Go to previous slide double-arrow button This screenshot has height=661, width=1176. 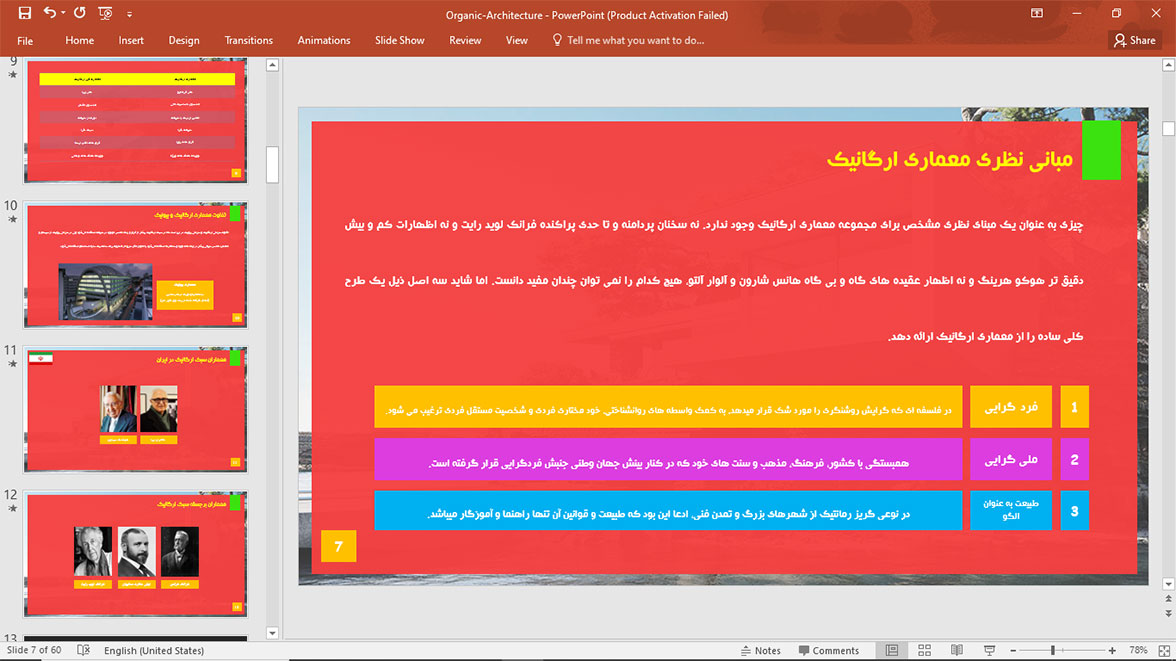coord(1168,599)
